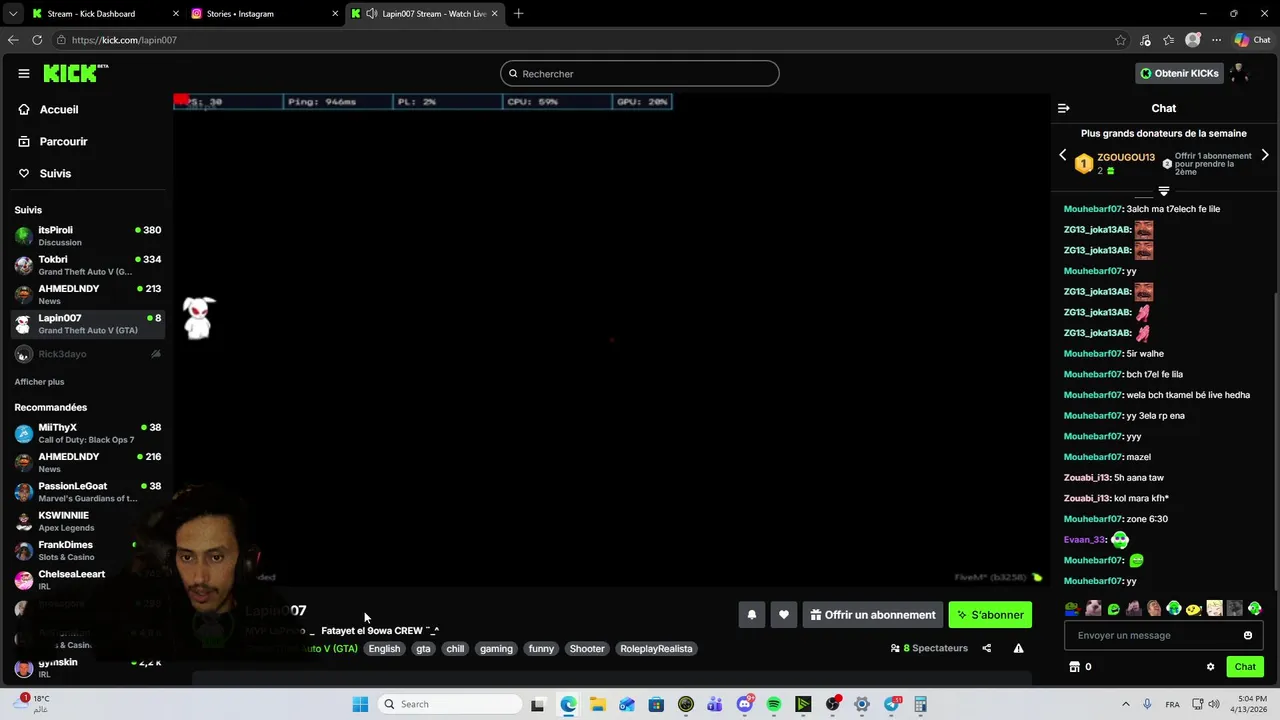Insert the yellow bee emote
1280x720 pixels.
1194,608
